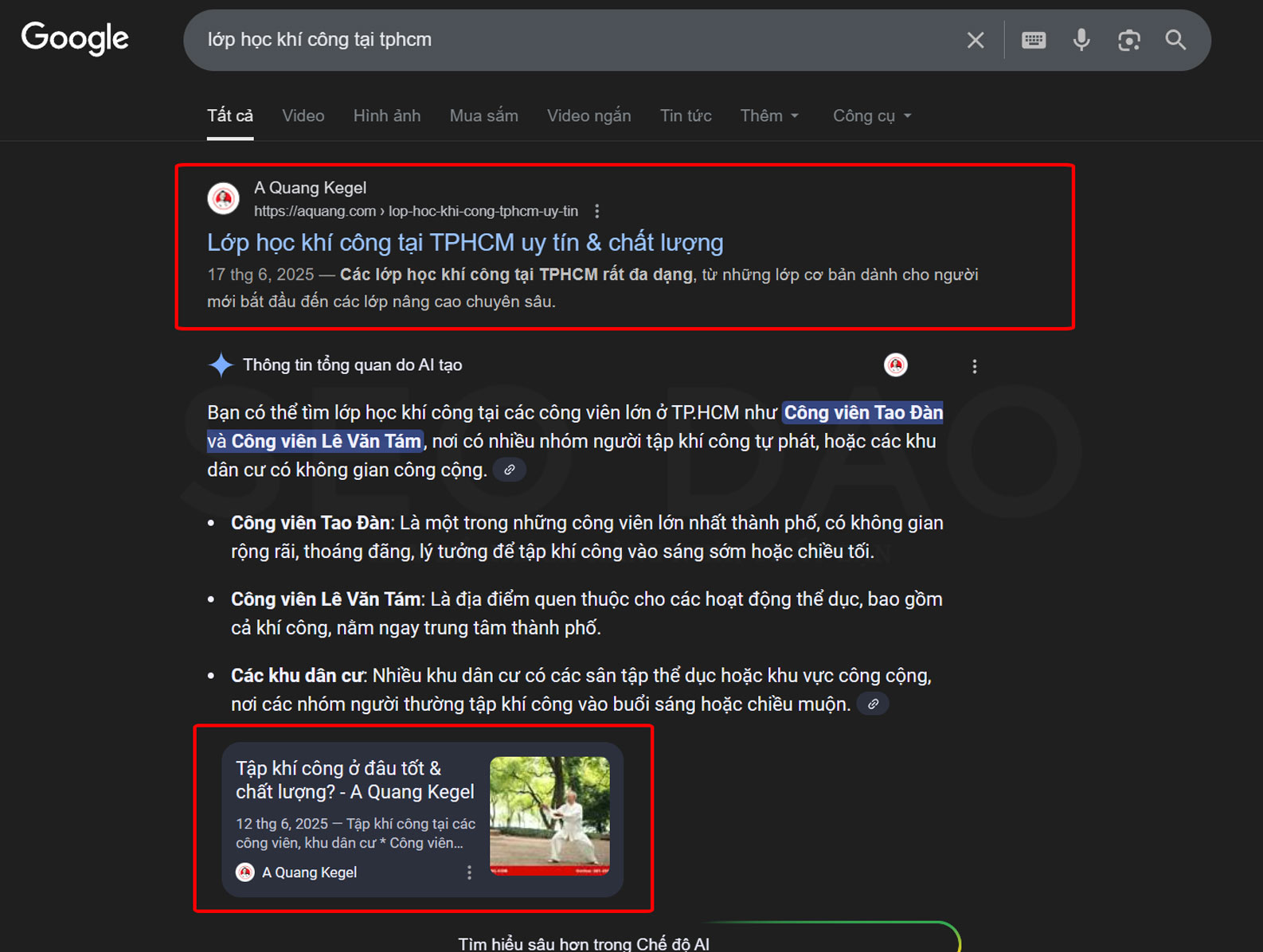
Task: Open three-dot menu beside aquang.com URL
Action: 596,211
